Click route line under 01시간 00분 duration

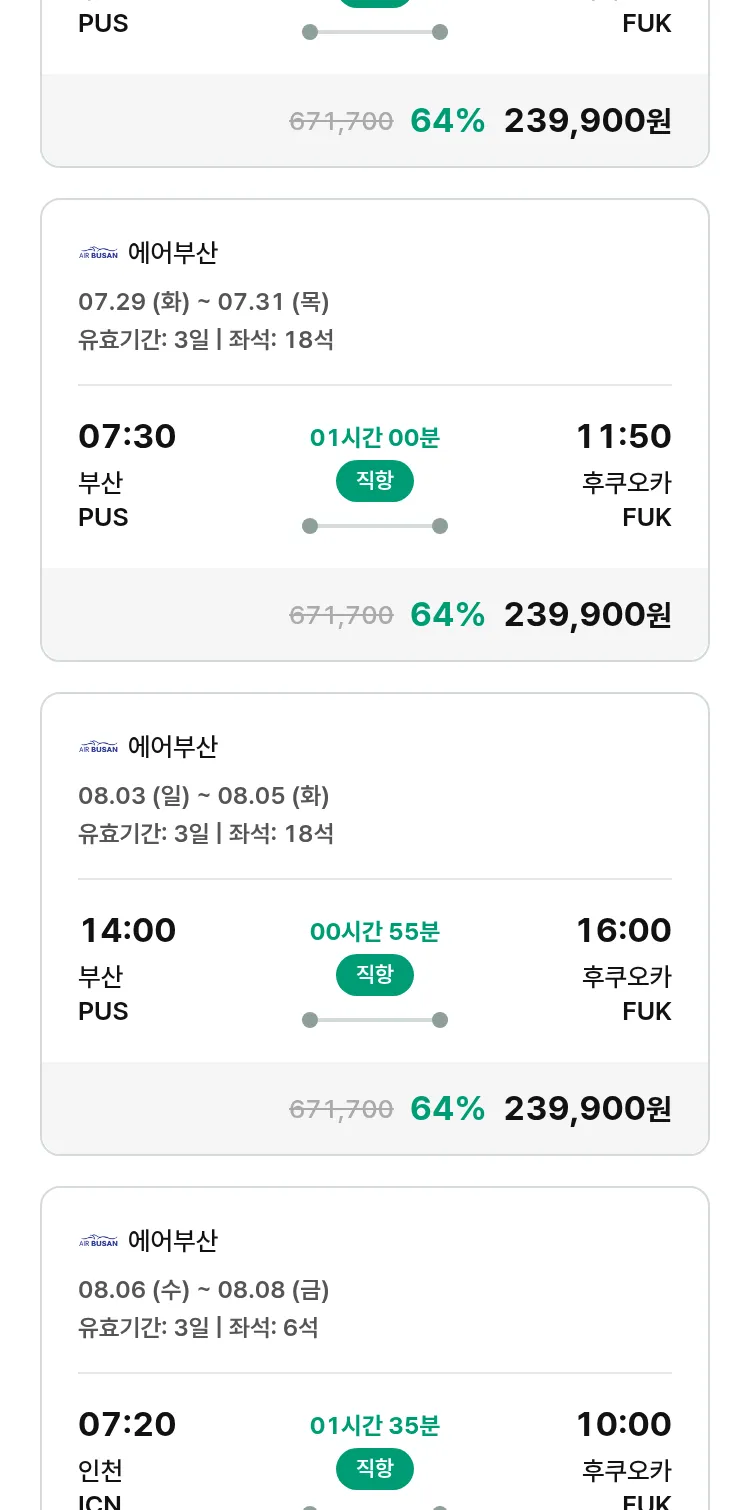pos(375,526)
